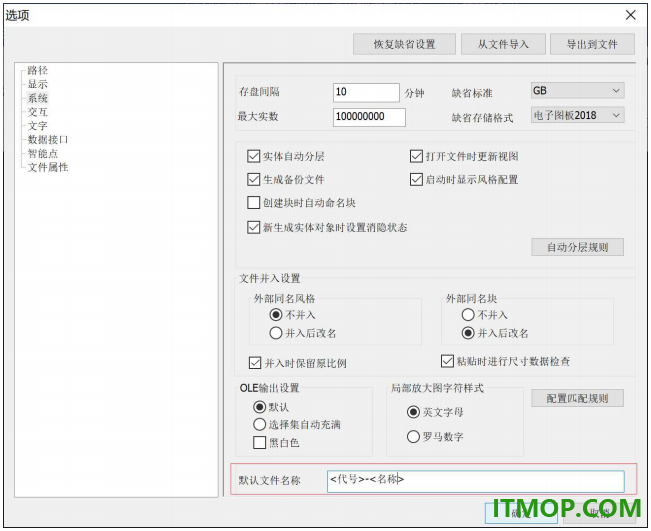Select the 选择集自动充满 radio option

pyautogui.click(x=259, y=424)
